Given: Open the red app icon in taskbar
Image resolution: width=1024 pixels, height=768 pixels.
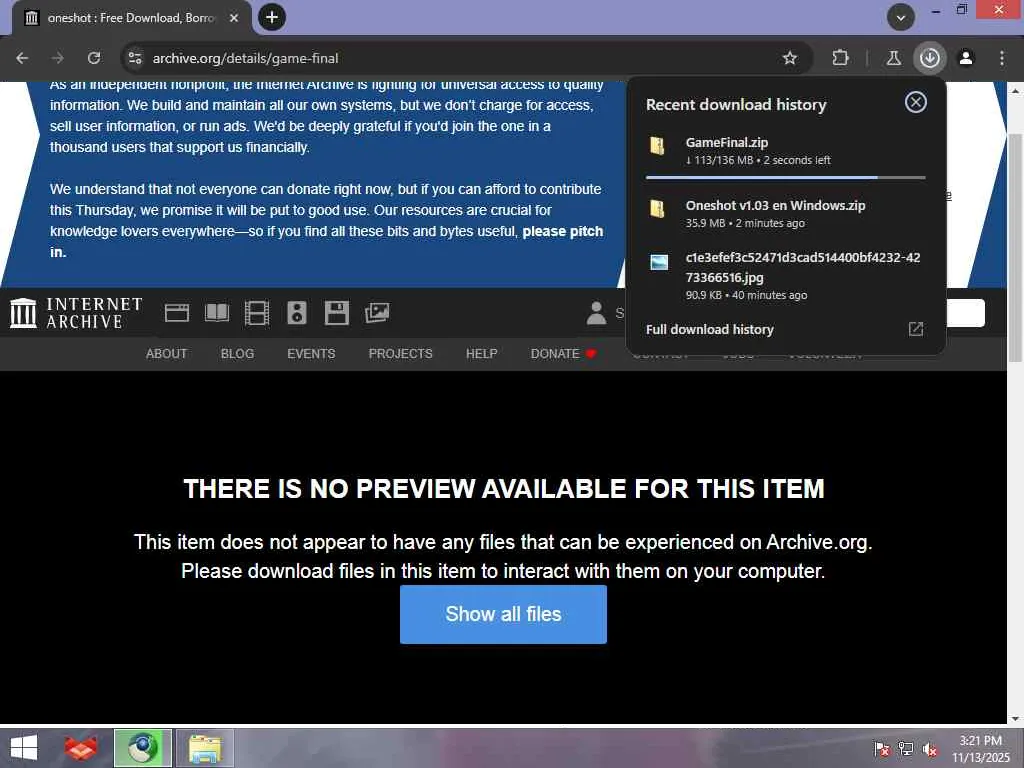Looking at the screenshot, I should 81,748.
